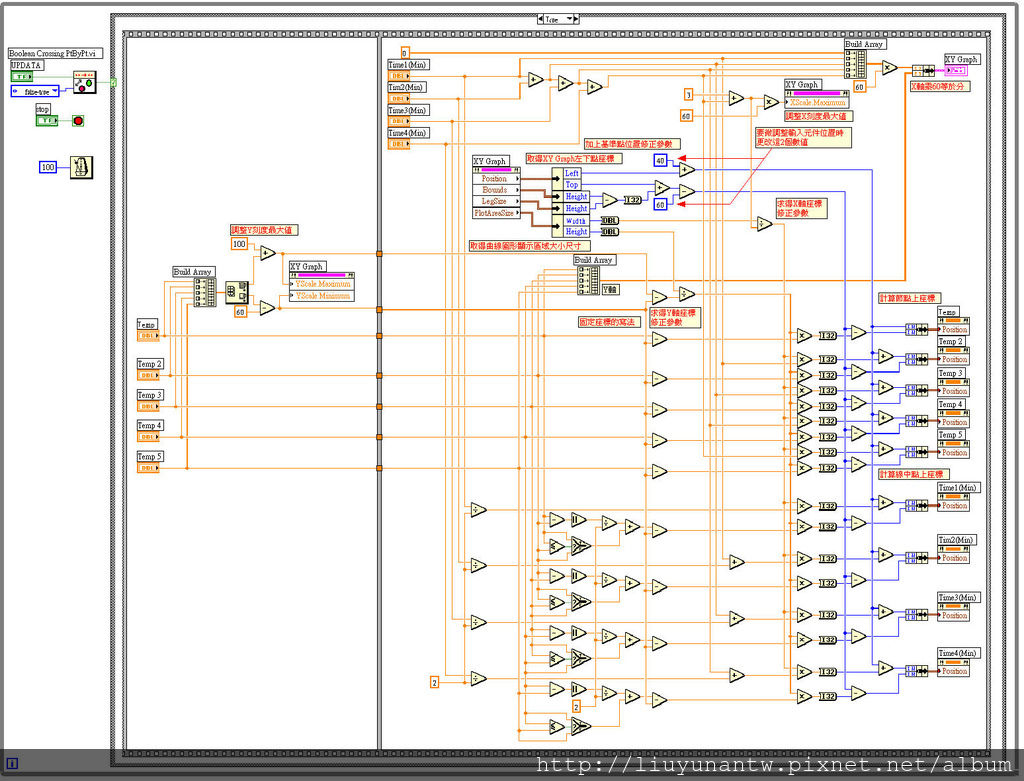Click the Time1(Min) numeric control terminal
The width and height of the screenshot is (1024, 781).
[x=399, y=76]
